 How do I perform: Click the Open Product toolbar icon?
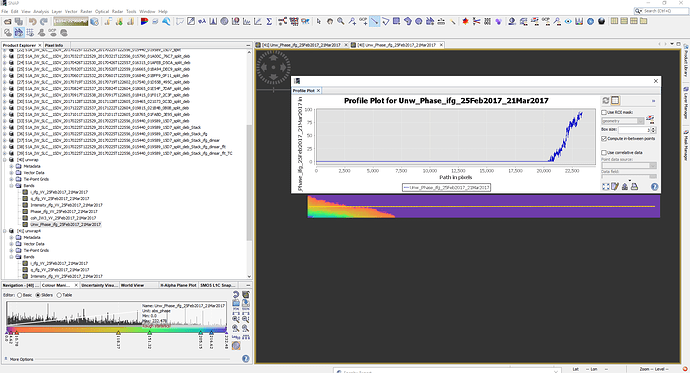[7, 21]
